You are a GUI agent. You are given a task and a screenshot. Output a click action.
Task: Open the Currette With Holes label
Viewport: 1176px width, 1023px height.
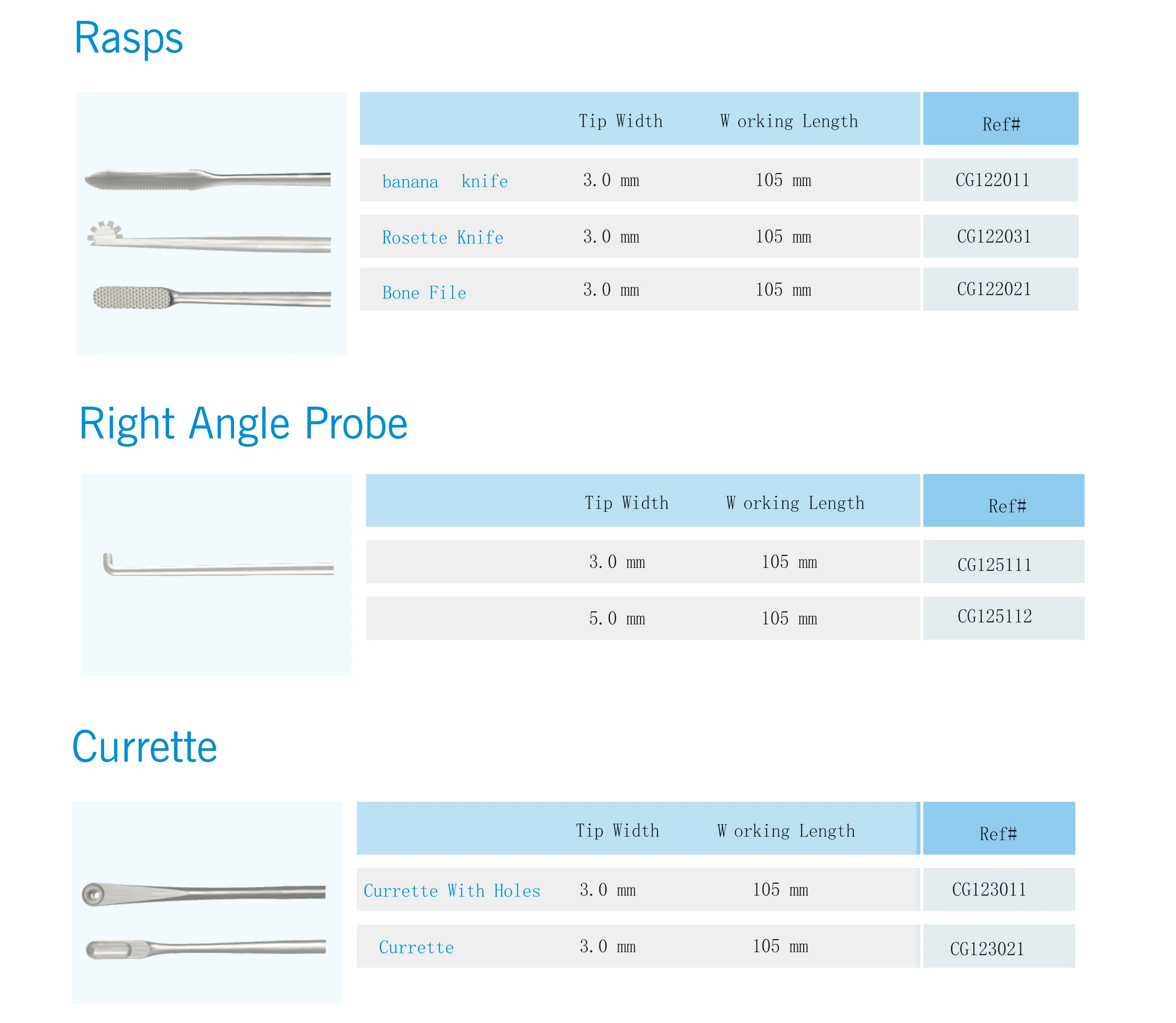click(452, 891)
